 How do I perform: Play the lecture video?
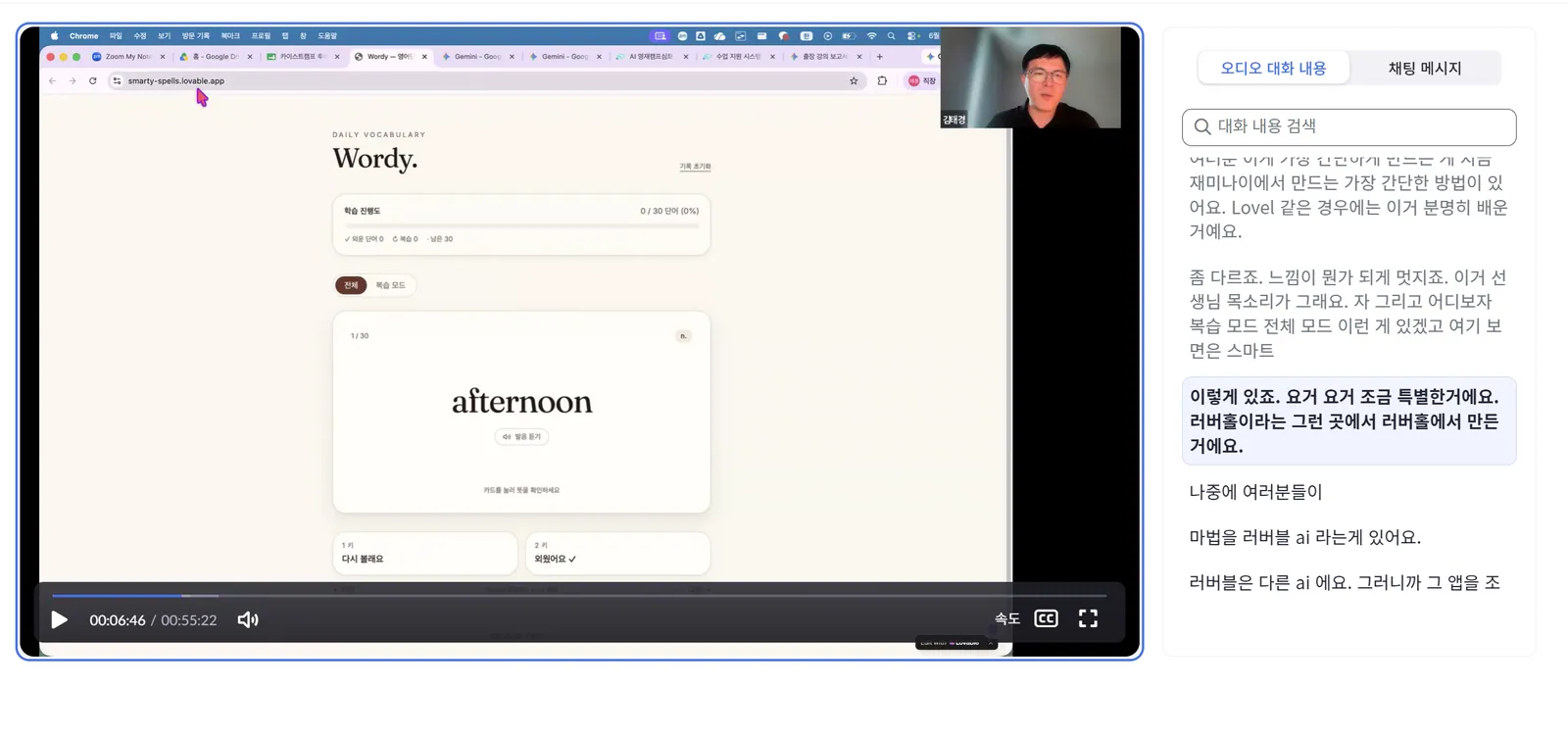tap(59, 619)
